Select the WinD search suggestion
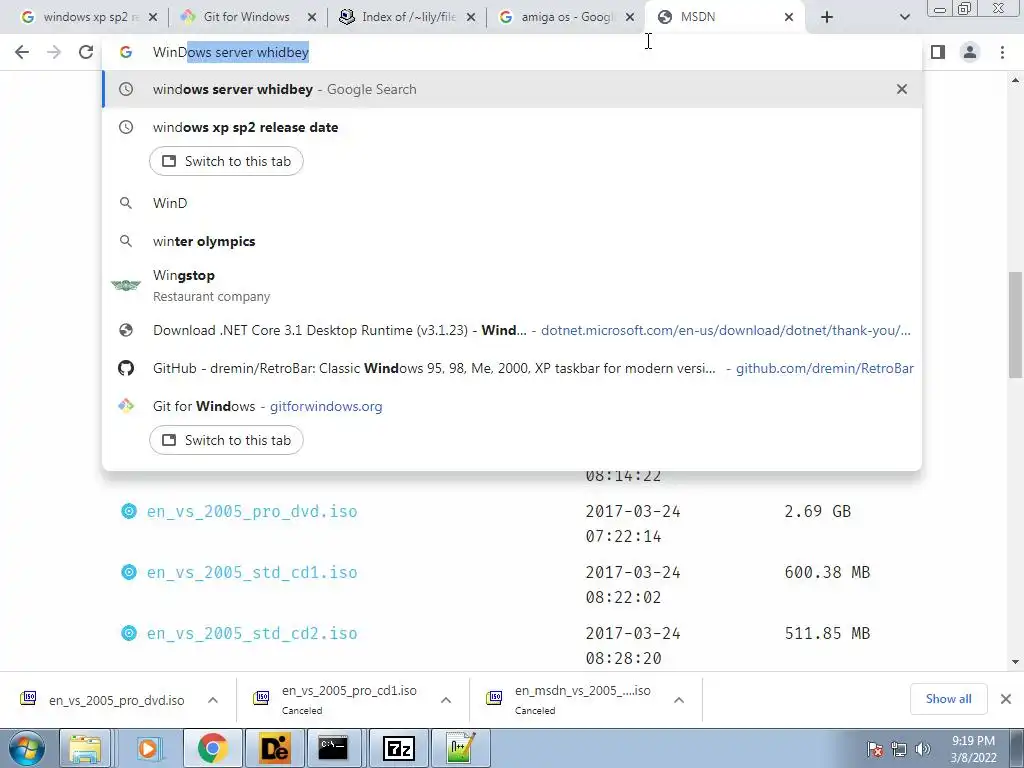 point(512,203)
